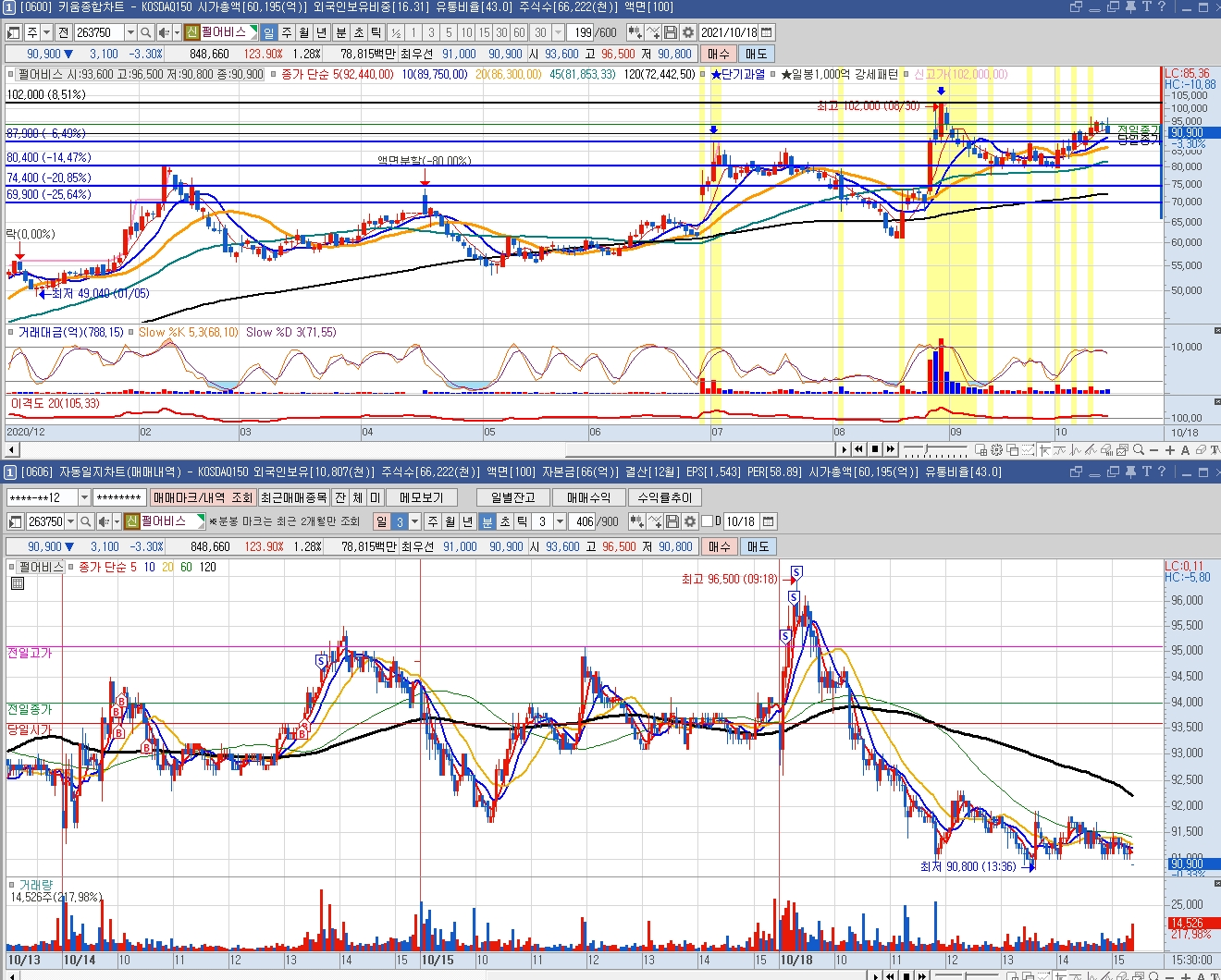Pin the top chart window
The image size is (1221, 980).
(1129, 7)
